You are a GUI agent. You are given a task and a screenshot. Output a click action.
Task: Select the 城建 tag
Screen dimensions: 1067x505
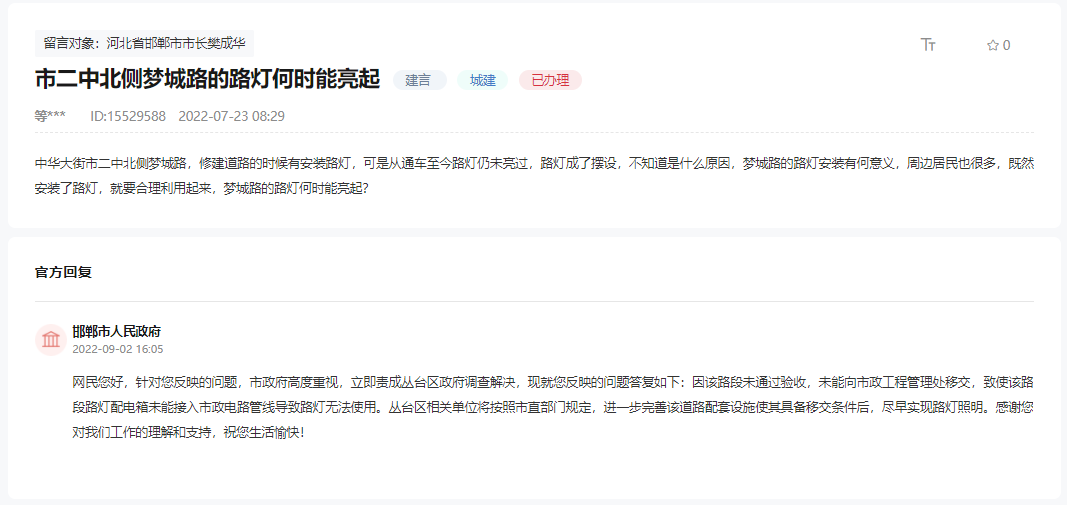482,80
